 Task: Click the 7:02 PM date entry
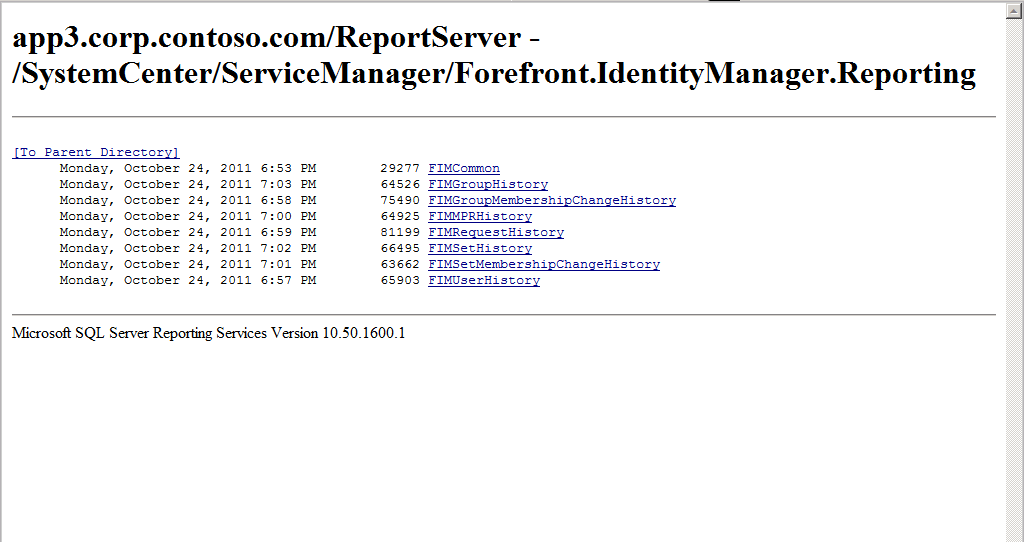pos(188,248)
